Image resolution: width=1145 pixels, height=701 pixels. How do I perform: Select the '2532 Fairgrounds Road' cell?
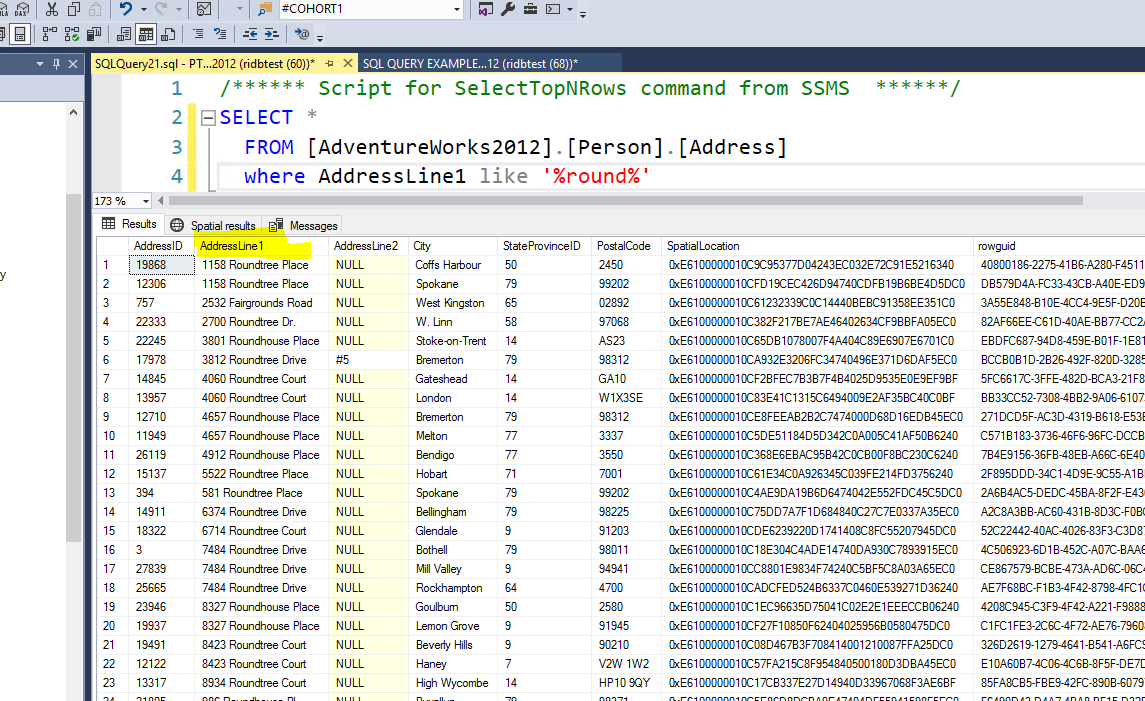(262, 303)
